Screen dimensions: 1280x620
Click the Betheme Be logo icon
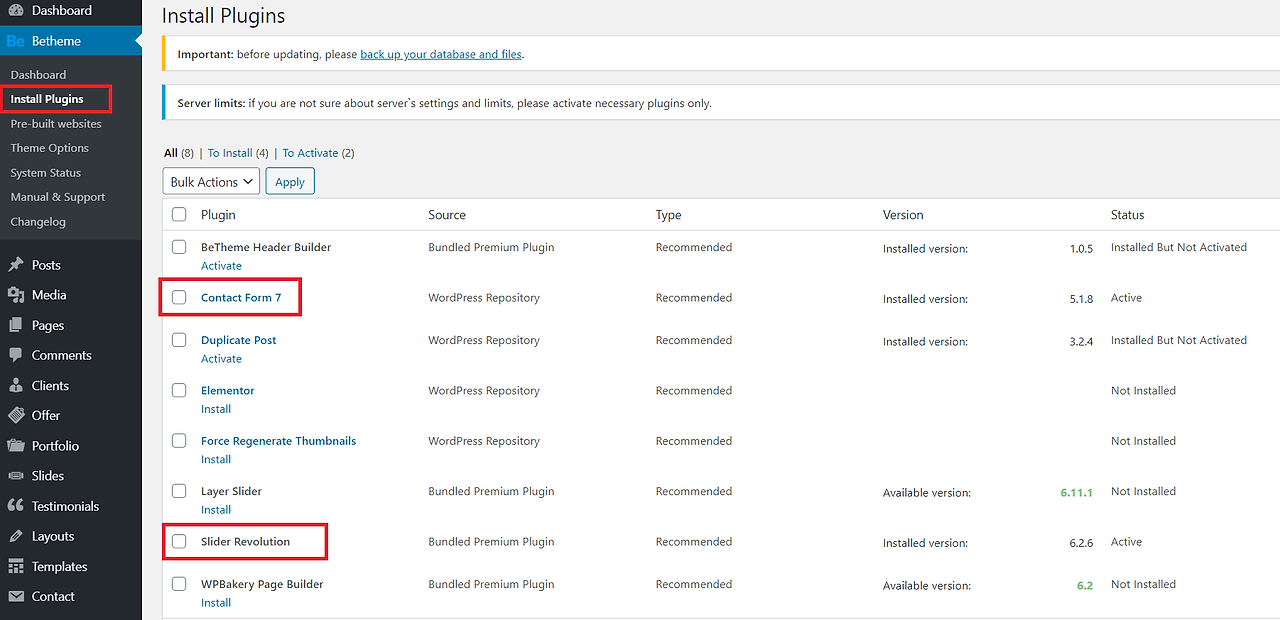(x=16, y=41)
